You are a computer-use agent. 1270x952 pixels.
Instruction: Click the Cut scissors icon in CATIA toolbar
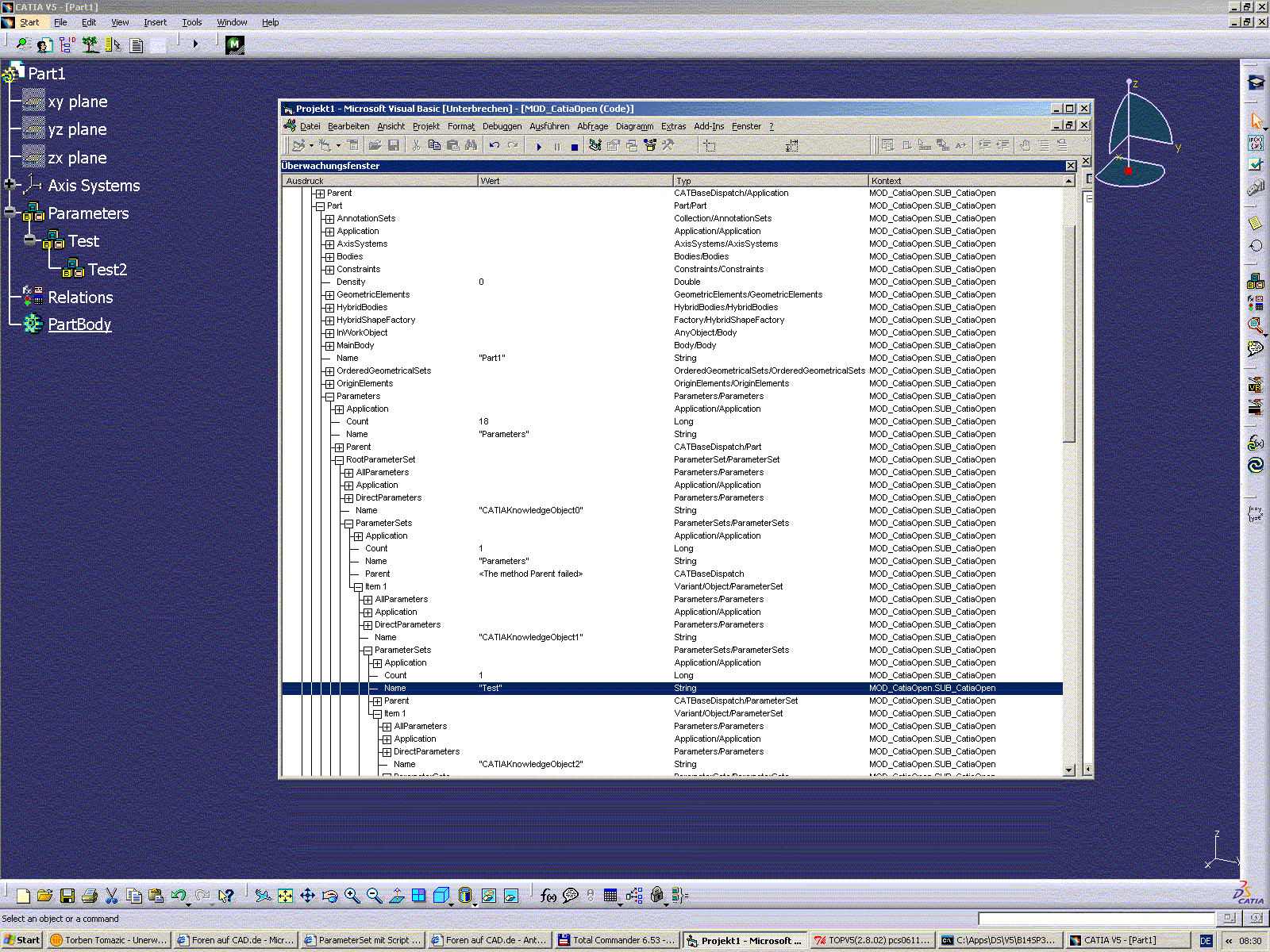point(112,896)
